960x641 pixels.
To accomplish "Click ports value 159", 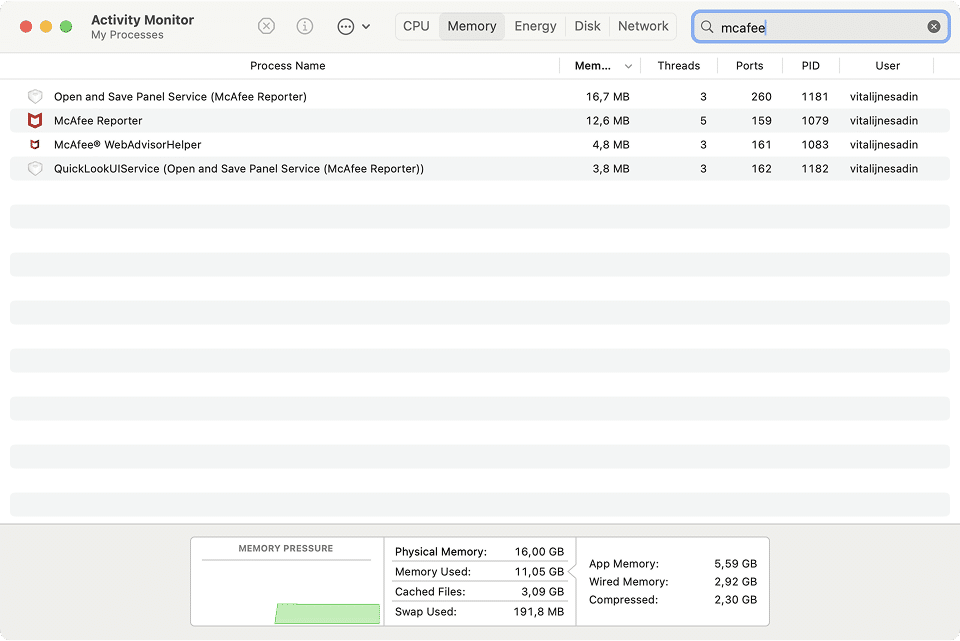I will pyautogui.click(x=761, y=121).
